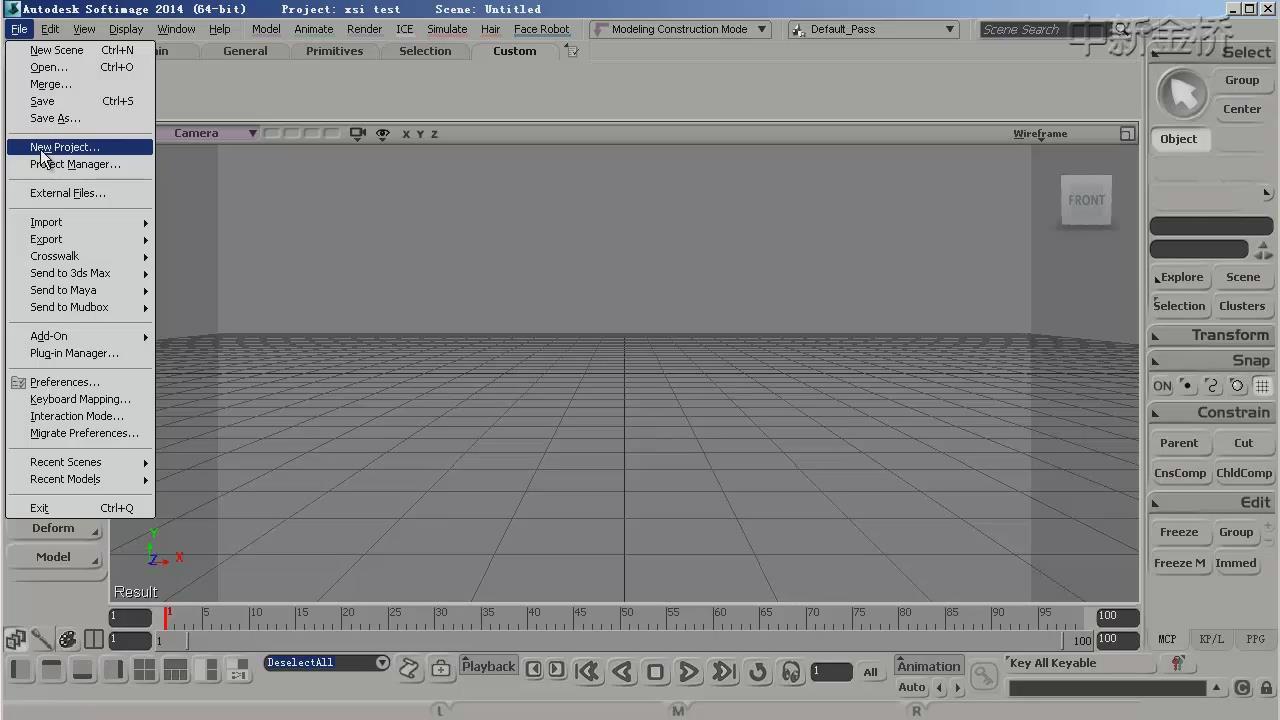Click the overlapping windows icon at bottom-left
The height and width of the screenshot is (720, 1280).
click(x=16, y=639)
